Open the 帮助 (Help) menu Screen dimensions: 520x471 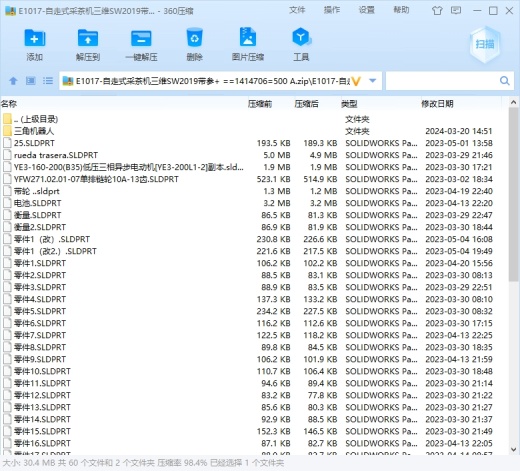point(401,10)
